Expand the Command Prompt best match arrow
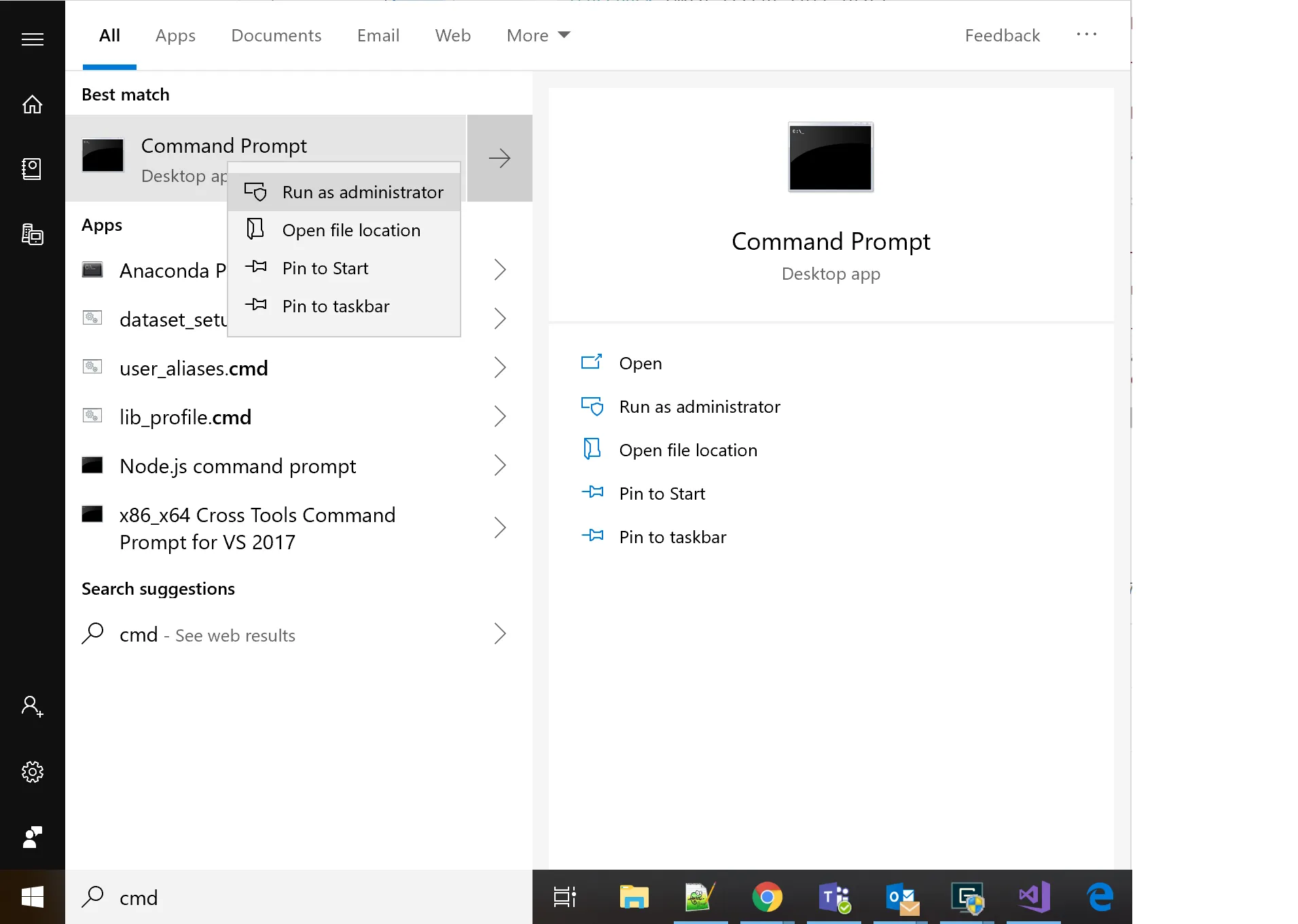The image size is (1298, 924). point(500,158)
